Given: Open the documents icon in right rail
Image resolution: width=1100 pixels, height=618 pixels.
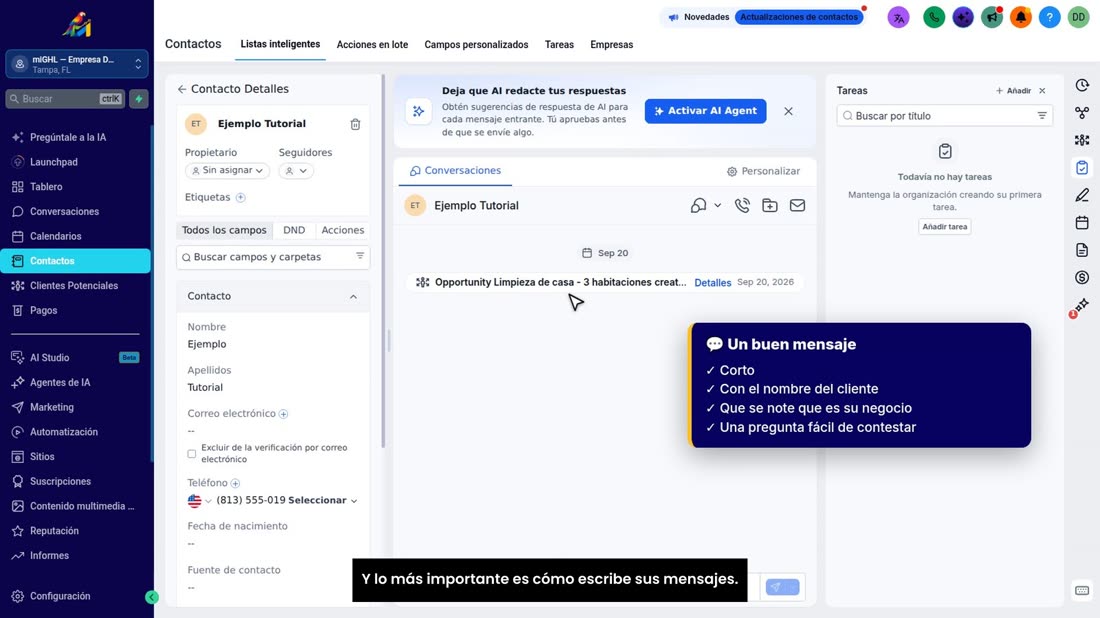Looking at the screenshot, I should [x=1082, y=250].
